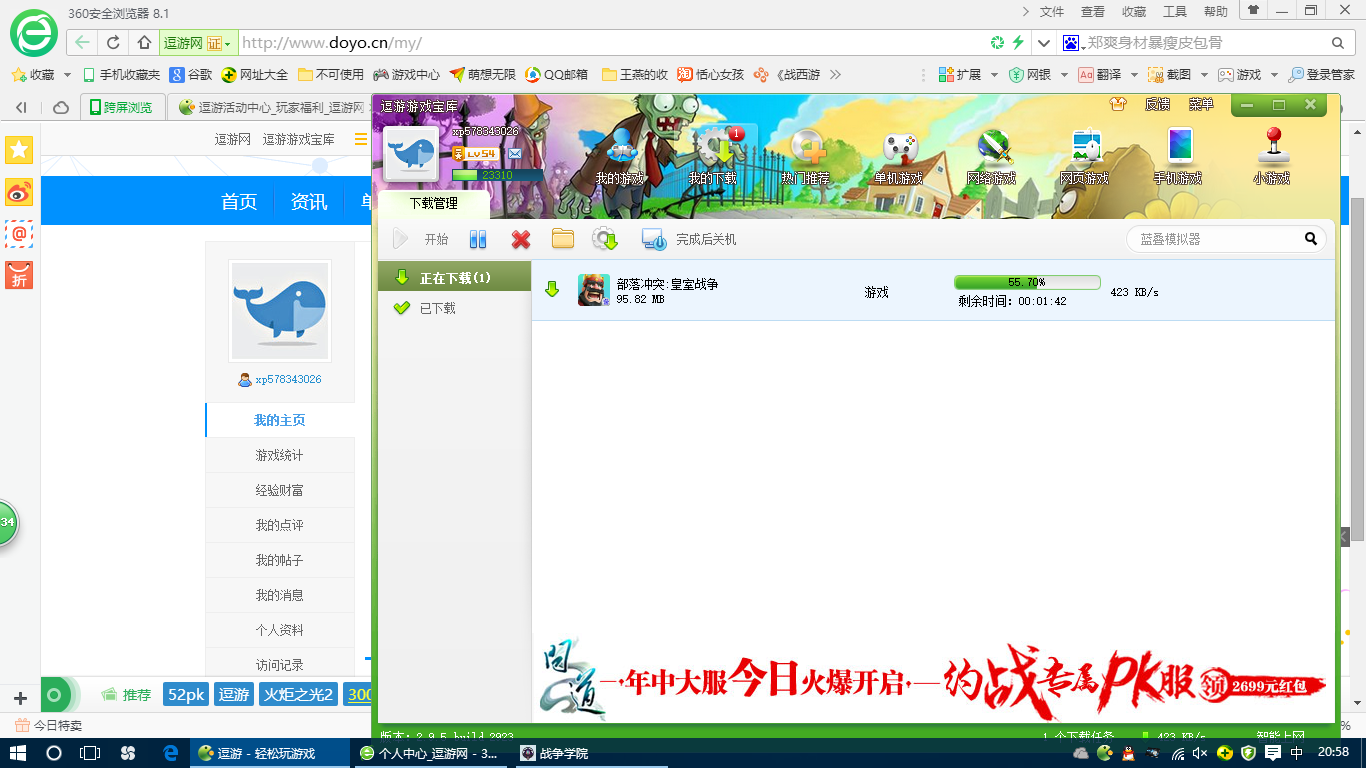The height and width of the screenshot is (768, 1366).
Task: Go to browser home page
Action: [144, 43]
